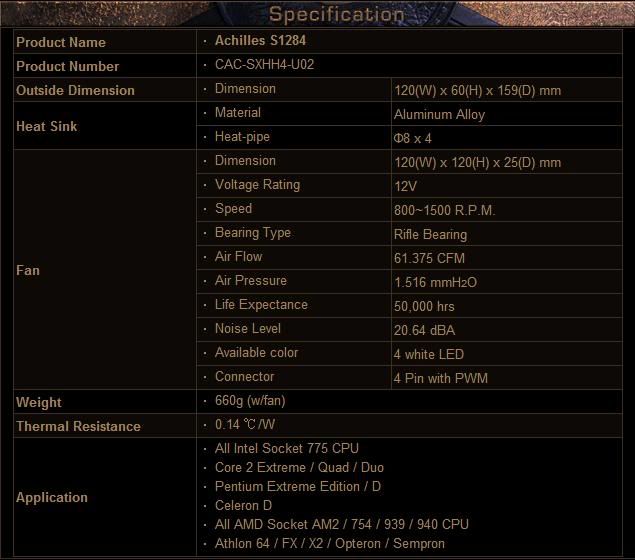Click the 800~1500 R.P.M. speed value

pyautogui.click(x=444, y=210)
